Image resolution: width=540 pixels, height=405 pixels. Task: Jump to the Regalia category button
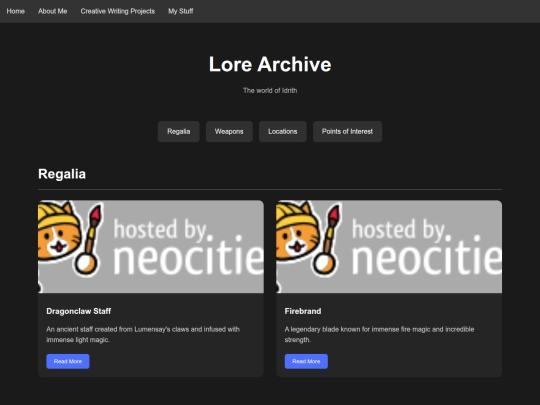[x=178, y=132]
